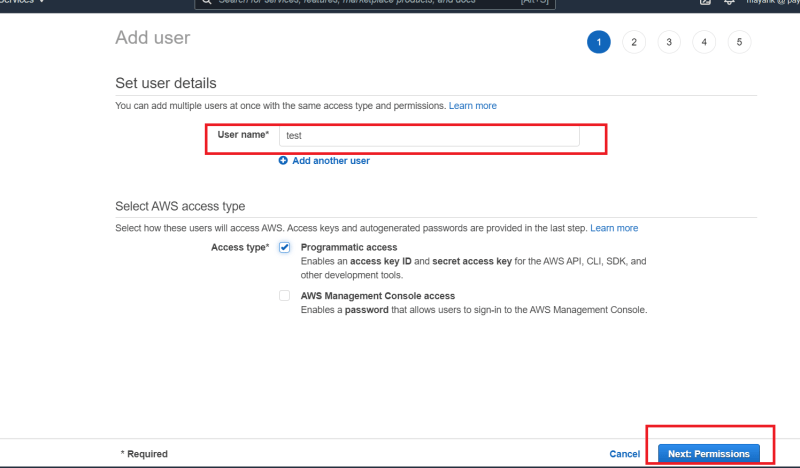800x468 pixels.
Task: Open Learn more link under access type
Action: click(614, 228)
